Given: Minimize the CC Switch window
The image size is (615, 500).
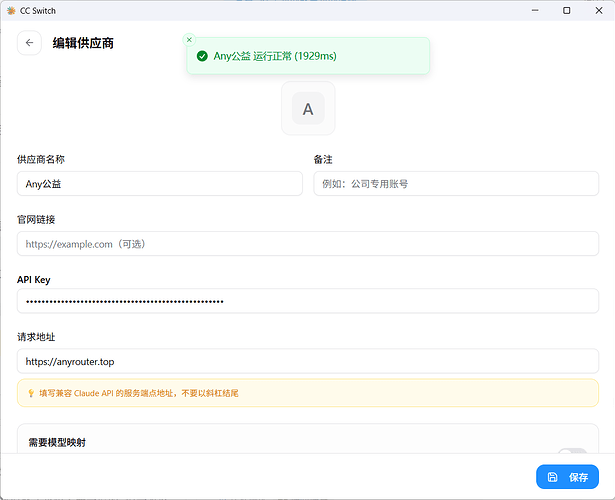Looking at the screenshot, I should click(535, 11).
